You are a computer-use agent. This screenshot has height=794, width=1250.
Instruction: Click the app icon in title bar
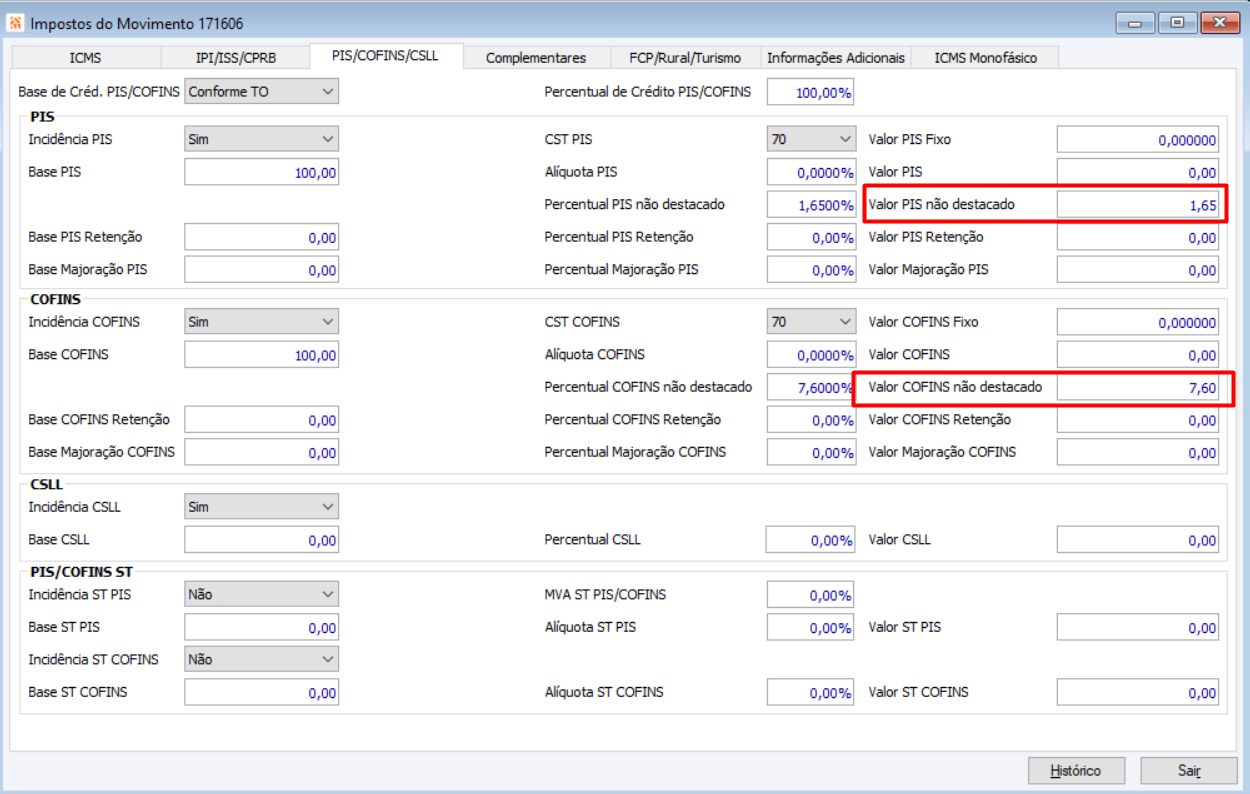click(16, 23)
